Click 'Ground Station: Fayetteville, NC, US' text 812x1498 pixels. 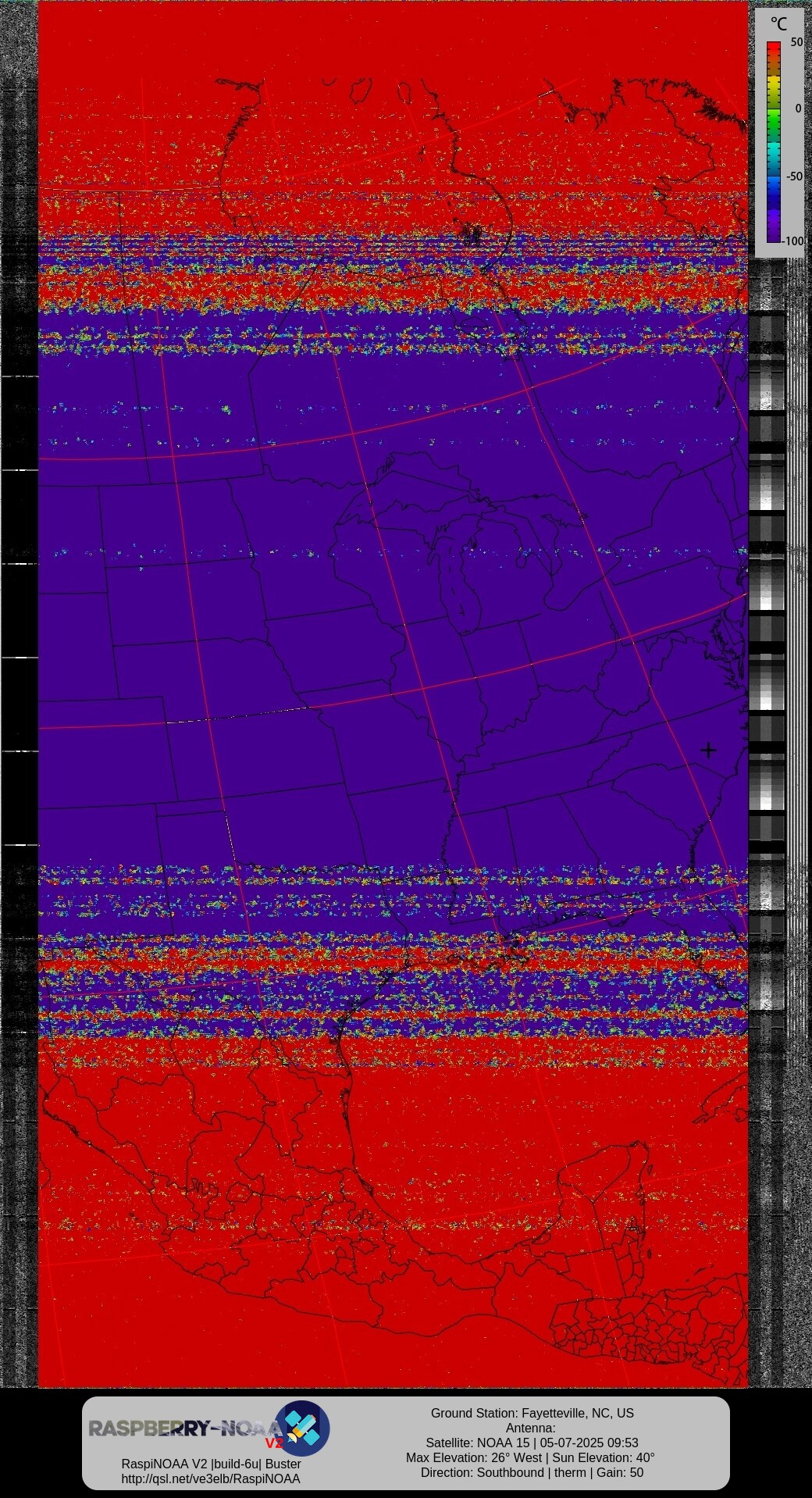click(x=532, y=1413)
